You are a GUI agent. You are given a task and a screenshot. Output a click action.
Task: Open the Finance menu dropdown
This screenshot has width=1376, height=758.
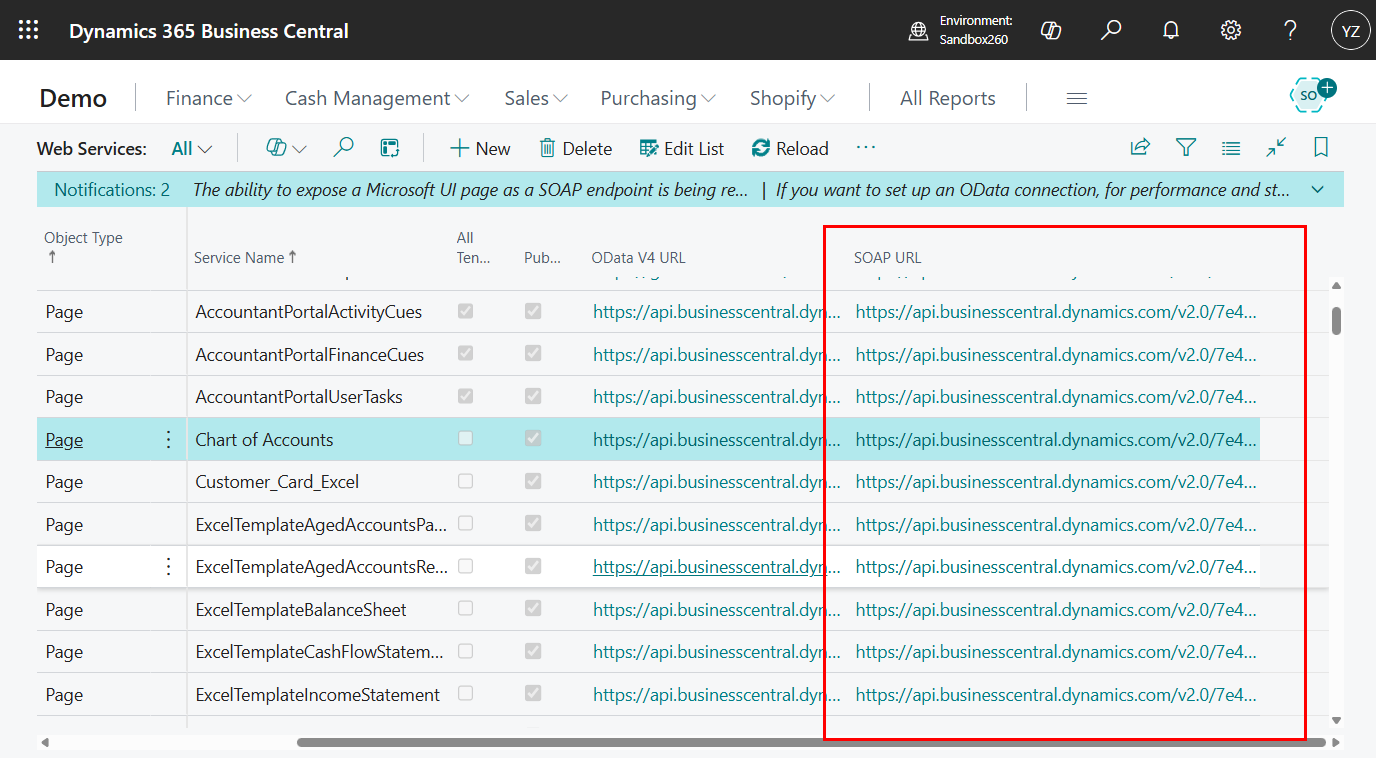[x=207, y=97]
